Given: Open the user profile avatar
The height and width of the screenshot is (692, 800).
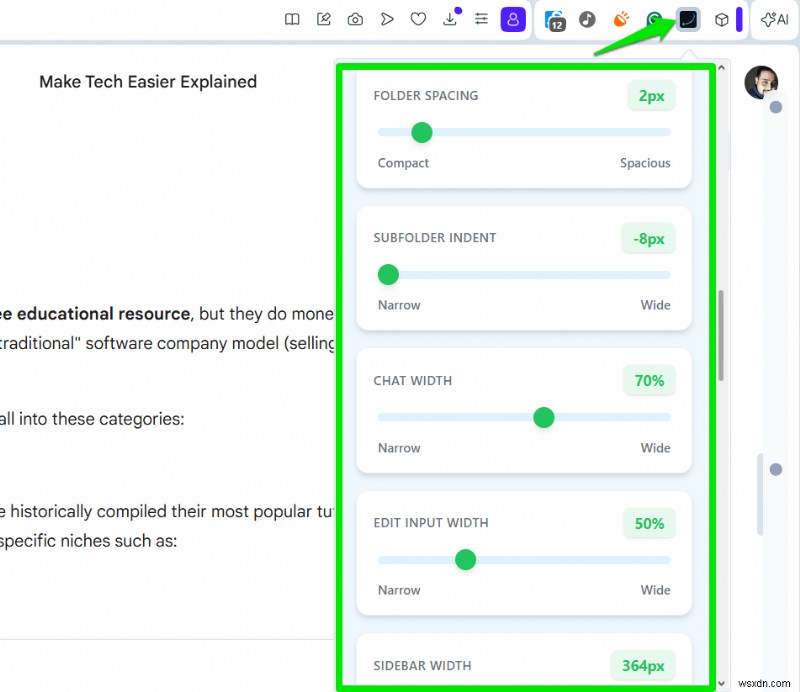Looking at the screenshot, I should click(x=761, y=82).
